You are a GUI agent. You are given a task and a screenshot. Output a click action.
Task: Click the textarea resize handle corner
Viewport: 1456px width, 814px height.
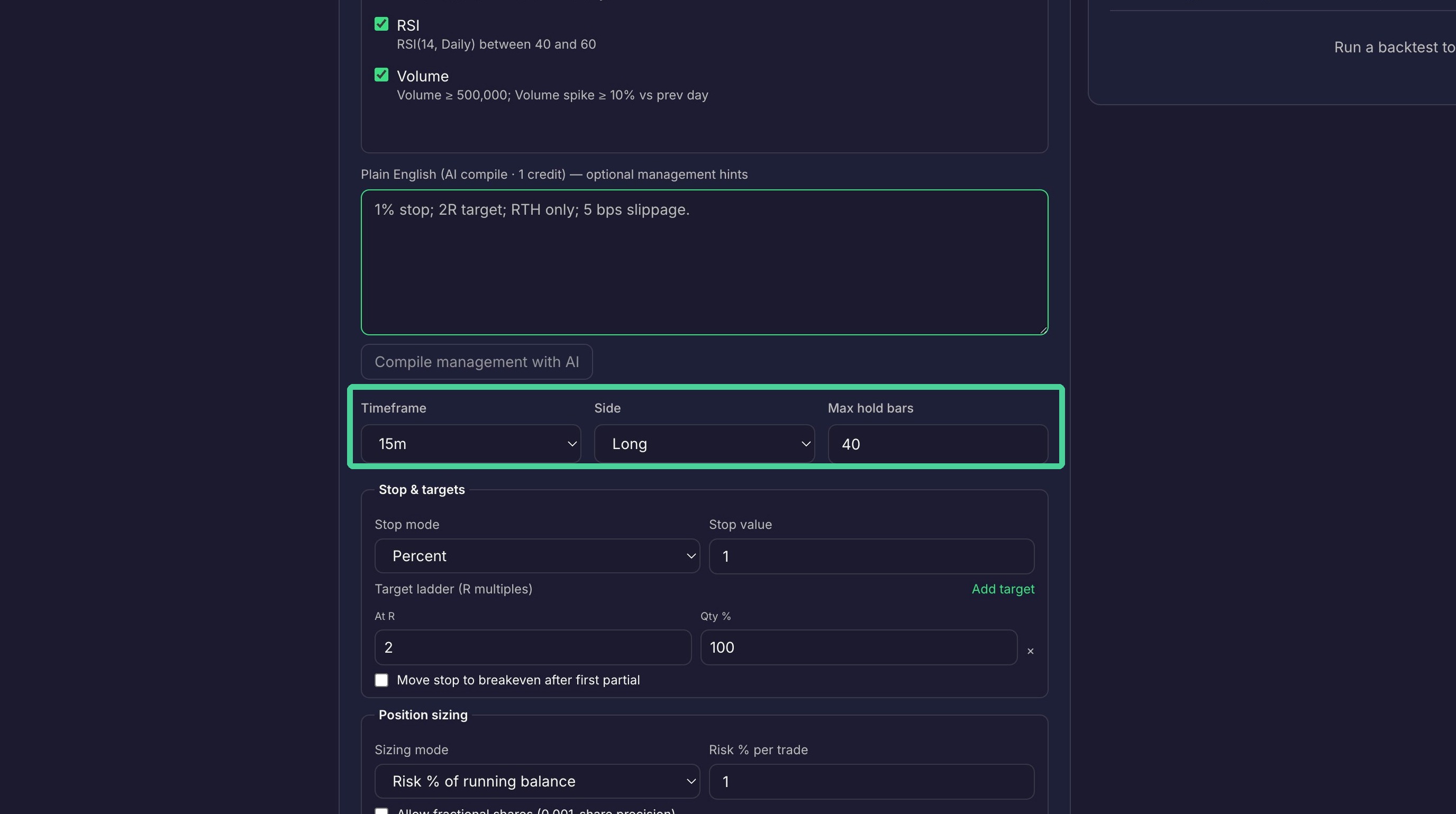[1043, 330]
